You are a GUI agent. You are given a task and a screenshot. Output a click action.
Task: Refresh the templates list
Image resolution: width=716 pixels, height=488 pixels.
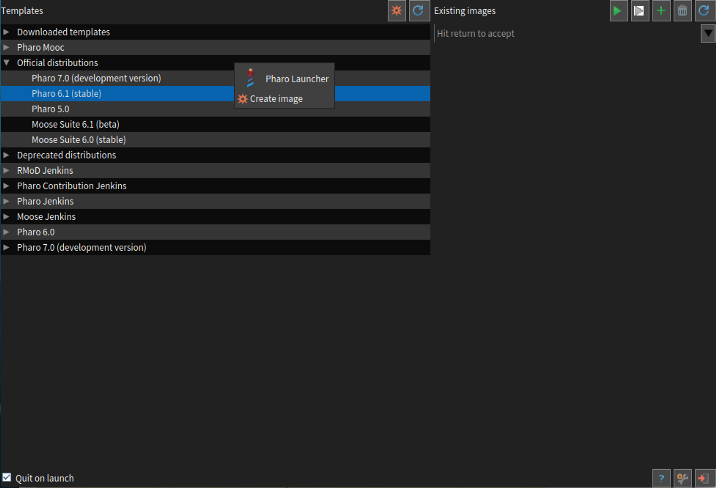(418, 10)
